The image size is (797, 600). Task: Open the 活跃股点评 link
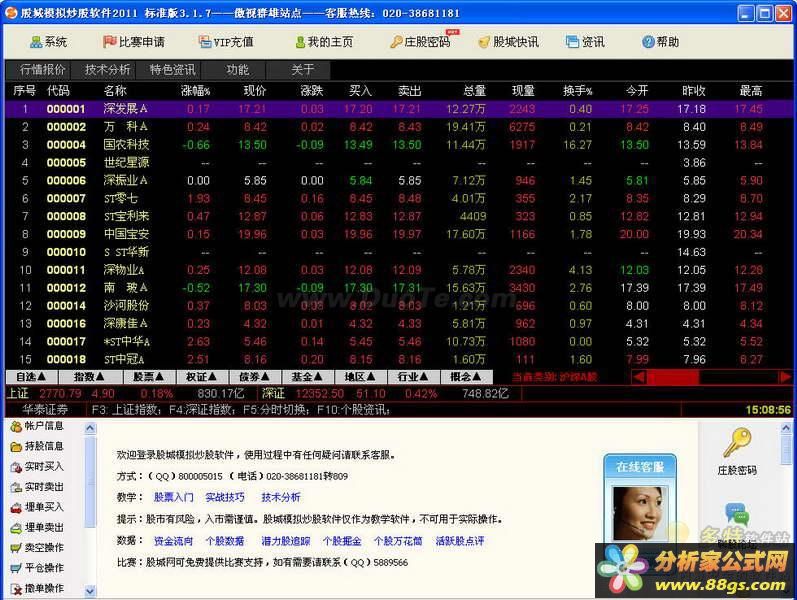click(x=459, y=541)
